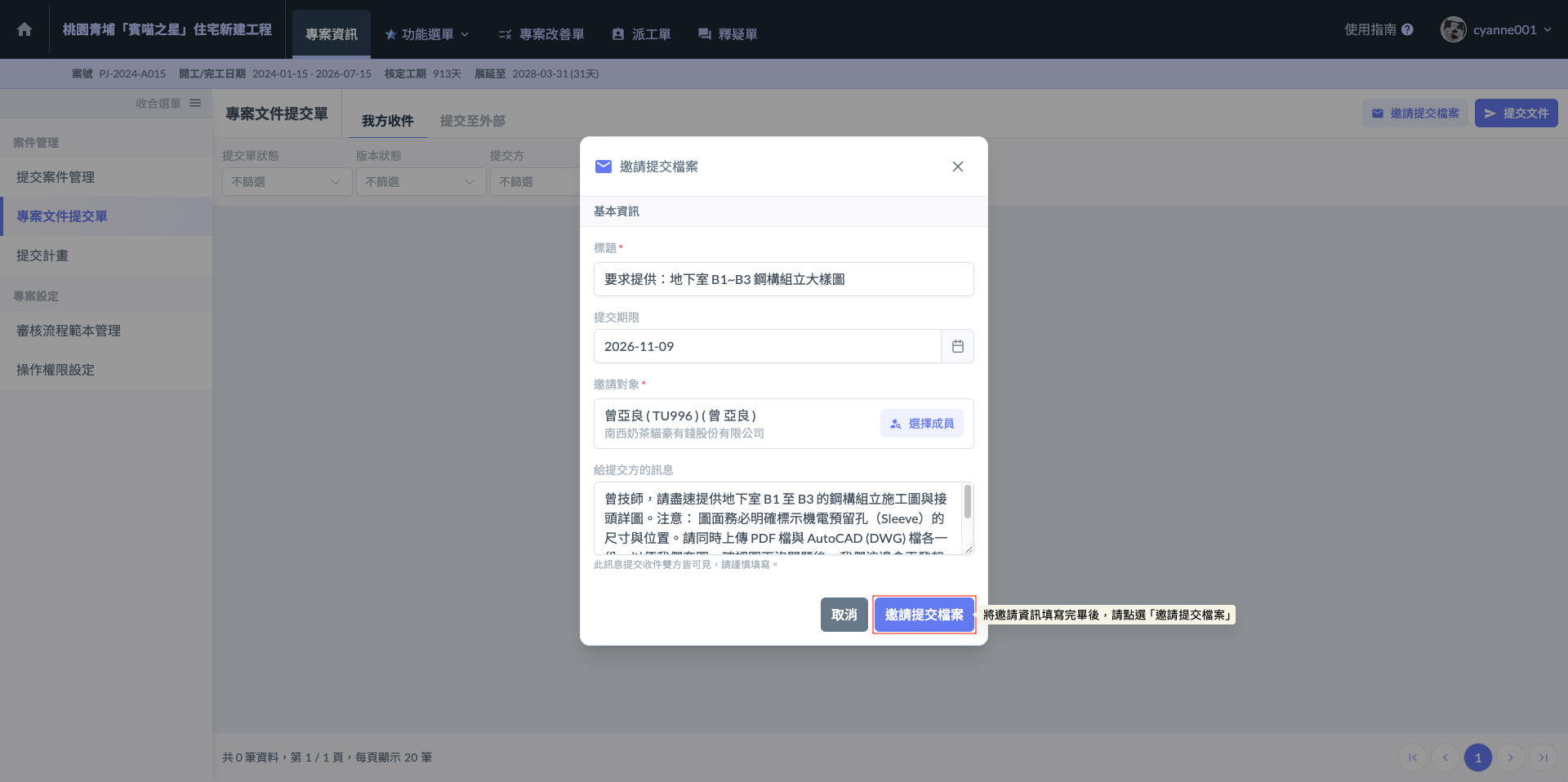Select 專案文件提交單 in the sidebar
This screenshot has width=1568, height=782.
(106, 216)
